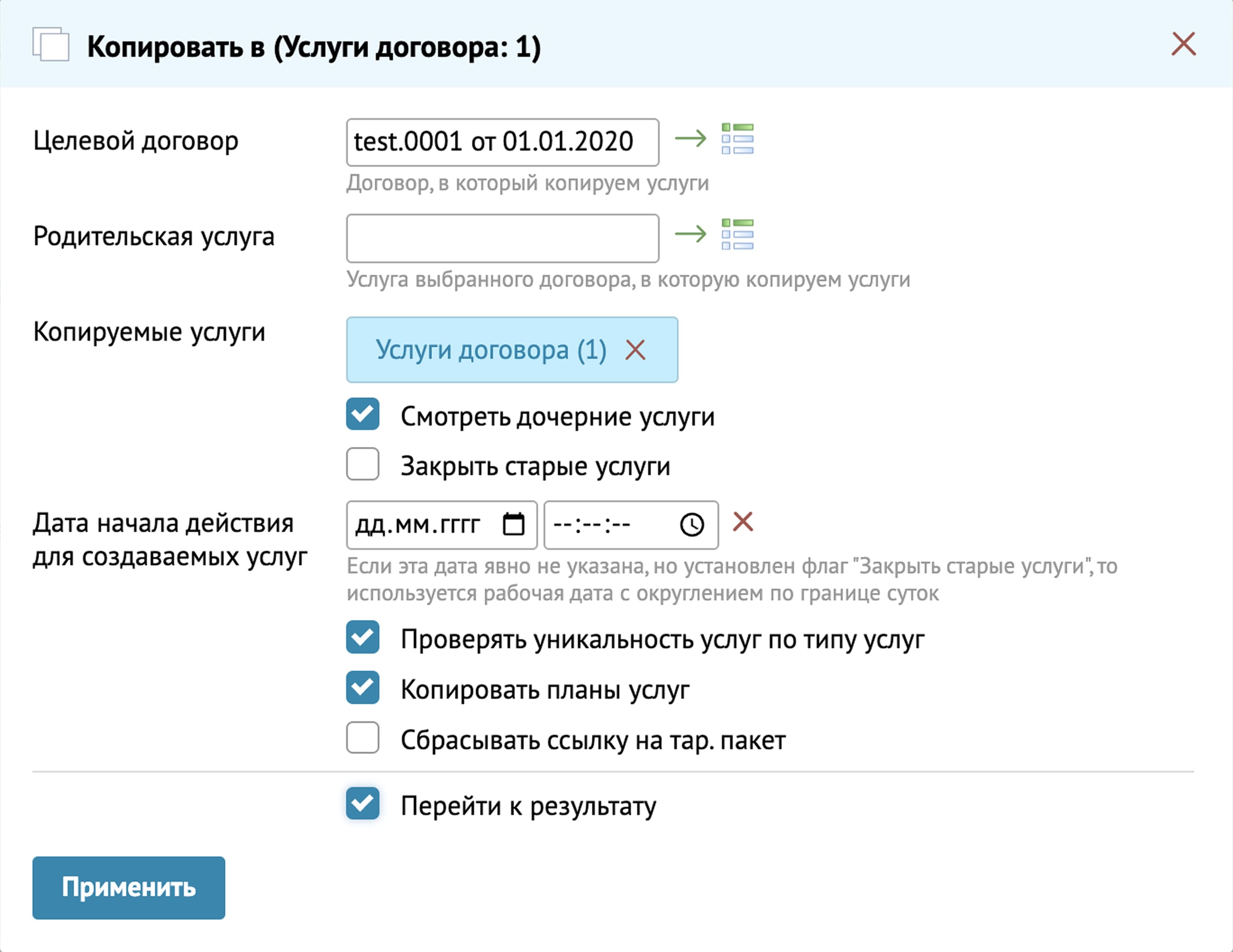Image resolution: width=1233 pixels, height=952 pixels.
Task: Remove the 'Услуги договора (1)' chip
Action: coord(635,350)
